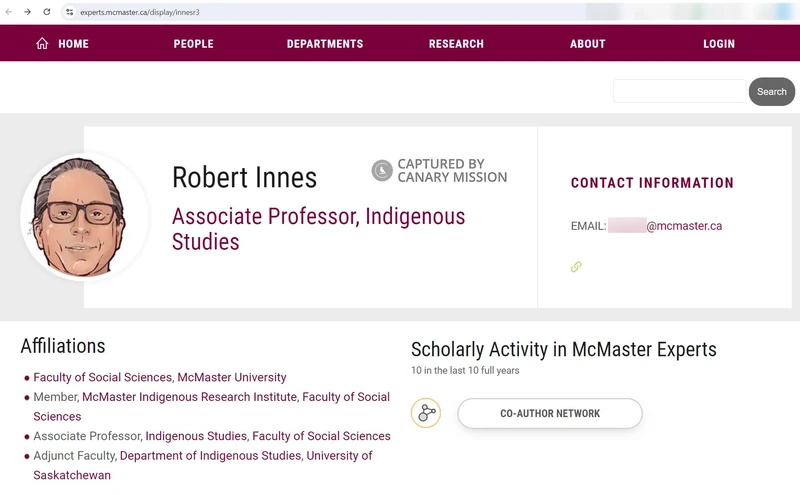Viewport: 800px width, 495px height.
Task: Click Robert Innes profile portrait
Action: coord(83,217)
